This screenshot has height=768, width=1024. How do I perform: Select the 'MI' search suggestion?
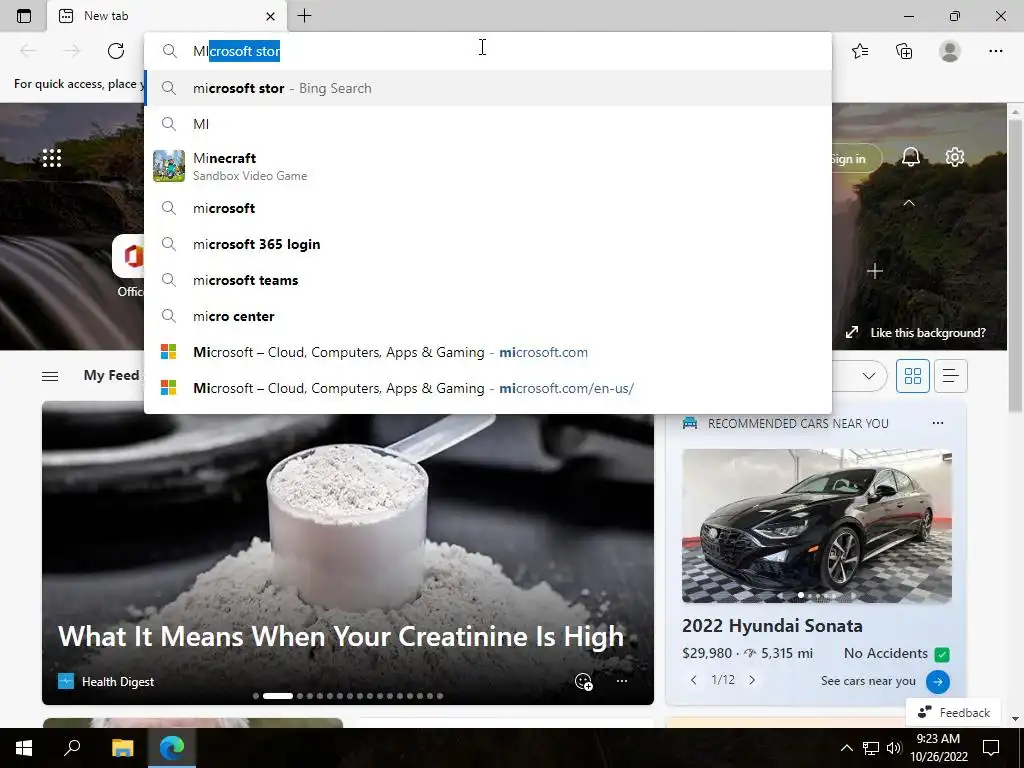(x=488, y=124)
